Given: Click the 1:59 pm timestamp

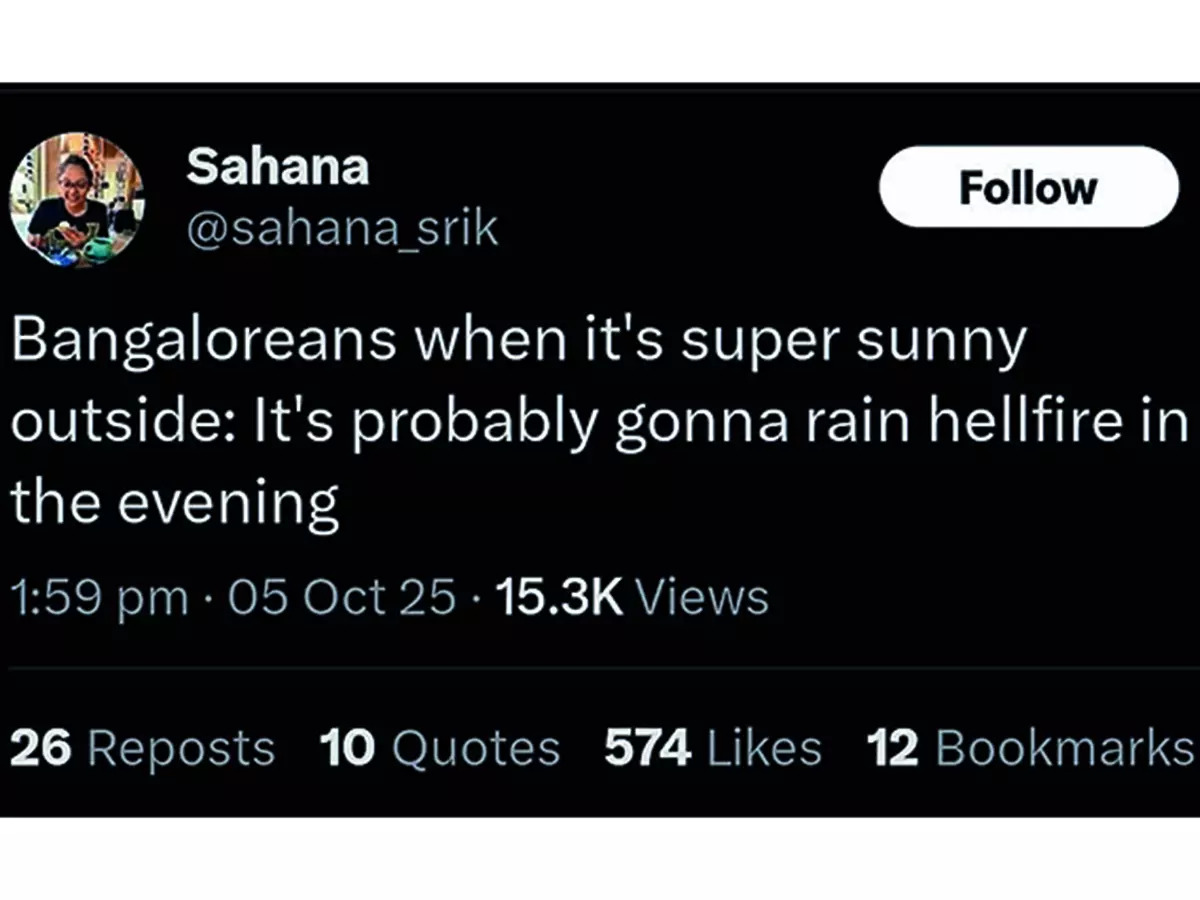Looking at the screenshot, I should pos(99,597).
